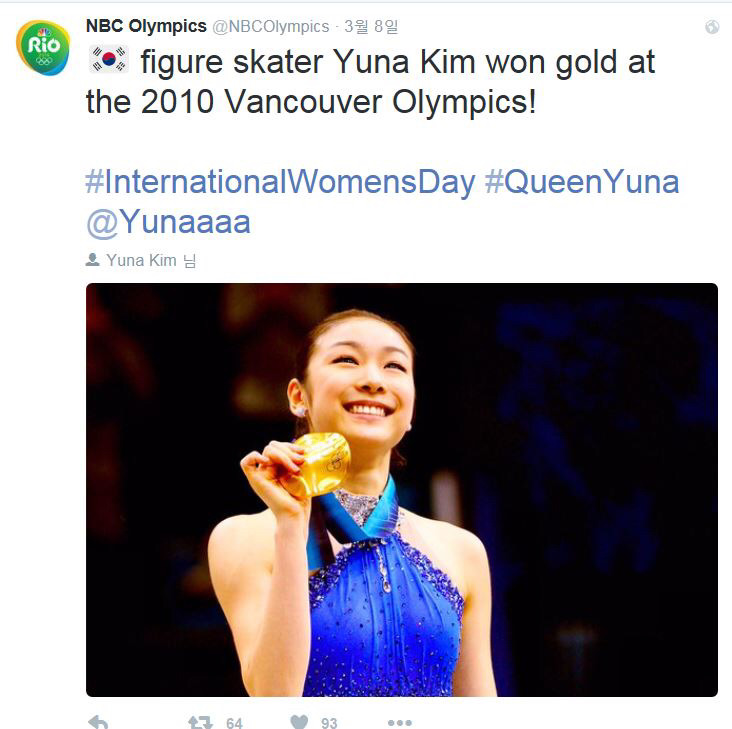Viewport: 732px width, 729px height.
Task: Open the NBC Olympics profile name
Action: [146, 26]
